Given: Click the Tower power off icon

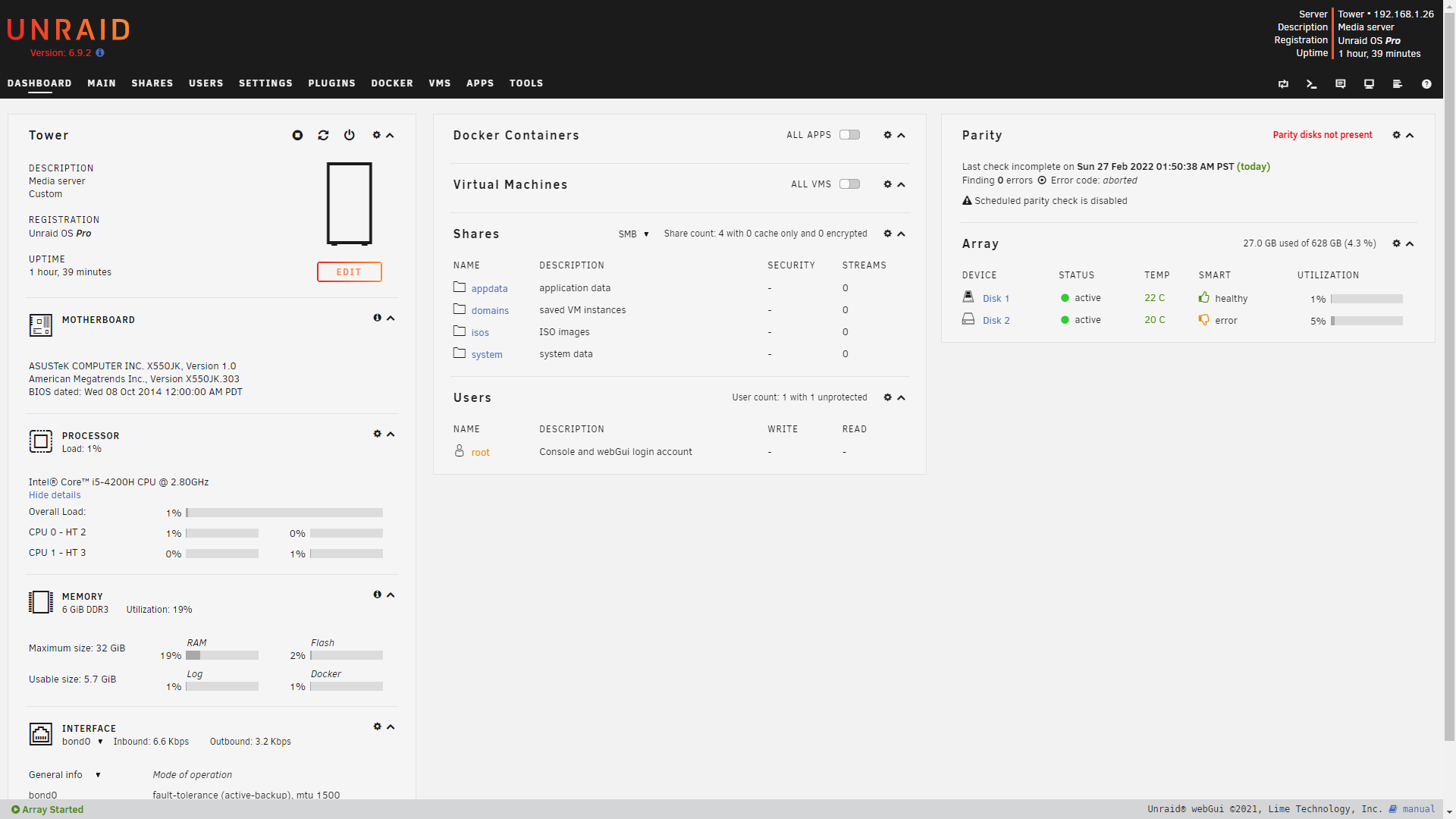Looking at the screenshot, I should pos(349,135).
